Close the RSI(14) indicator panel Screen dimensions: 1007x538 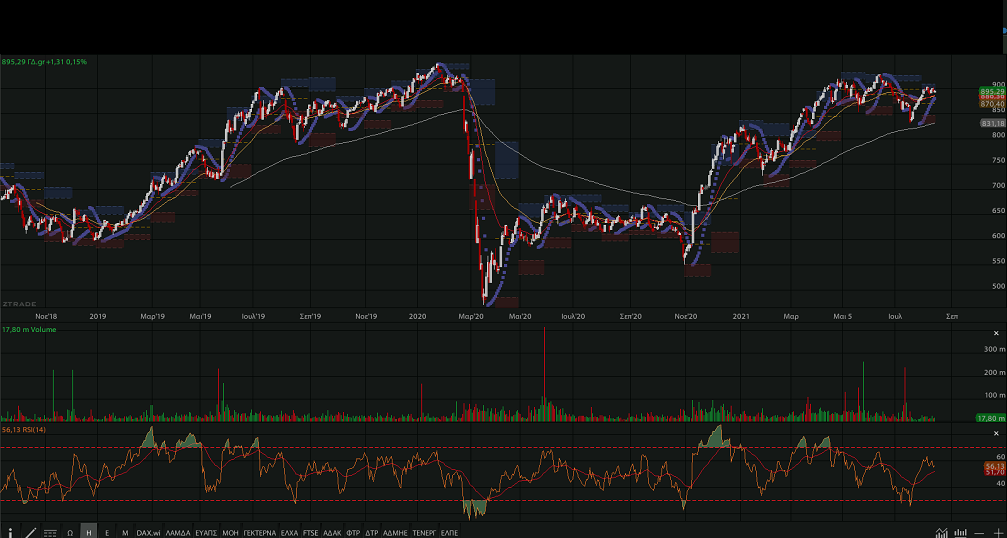pyautogui.click(x=996, y=432)
